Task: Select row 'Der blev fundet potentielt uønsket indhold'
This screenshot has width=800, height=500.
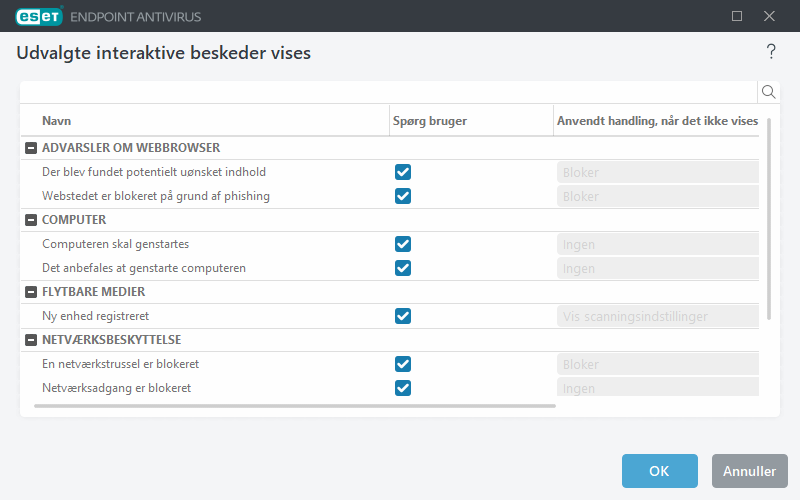Action: [154, 172]
